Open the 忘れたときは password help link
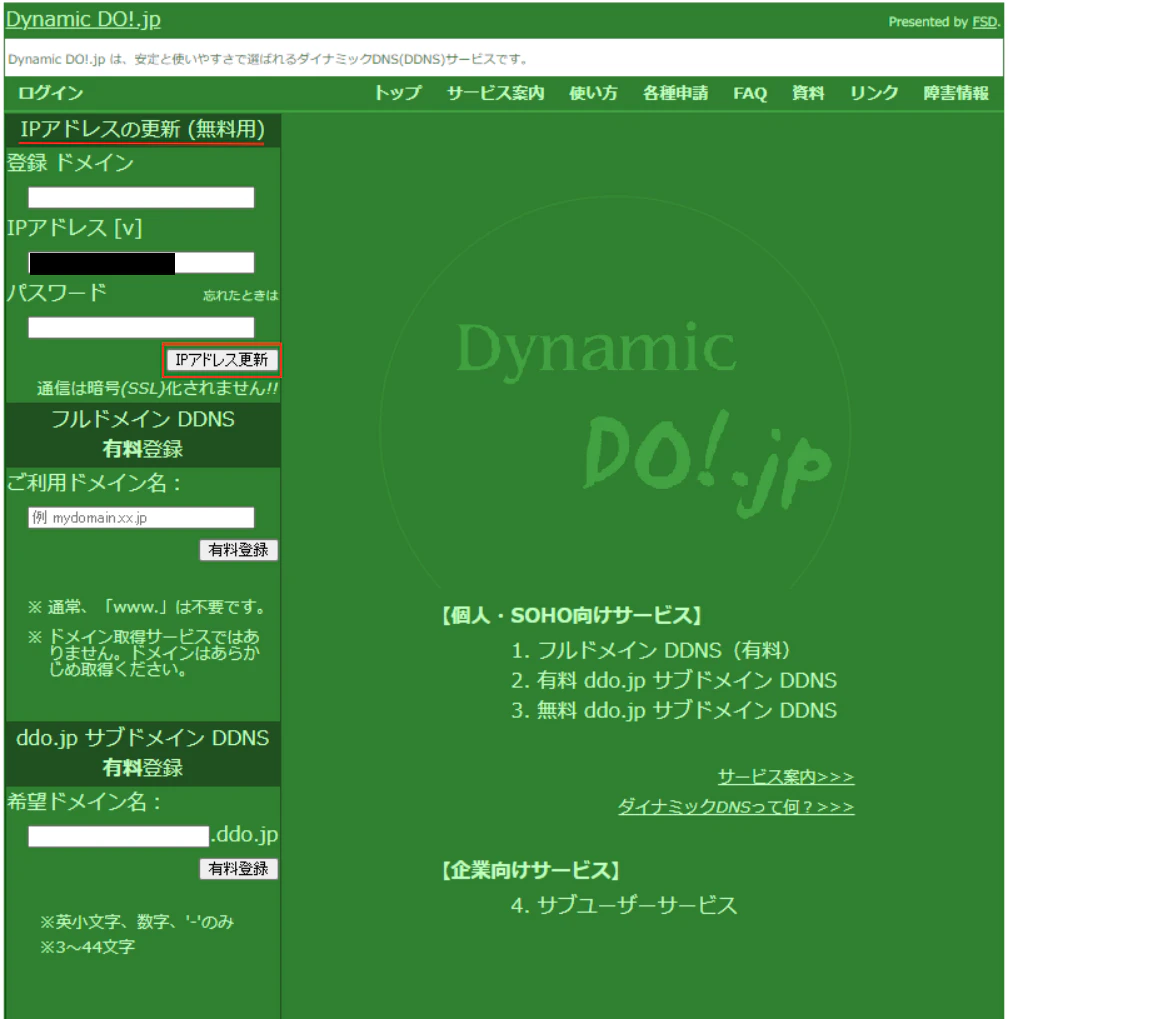 pos(240,295)
